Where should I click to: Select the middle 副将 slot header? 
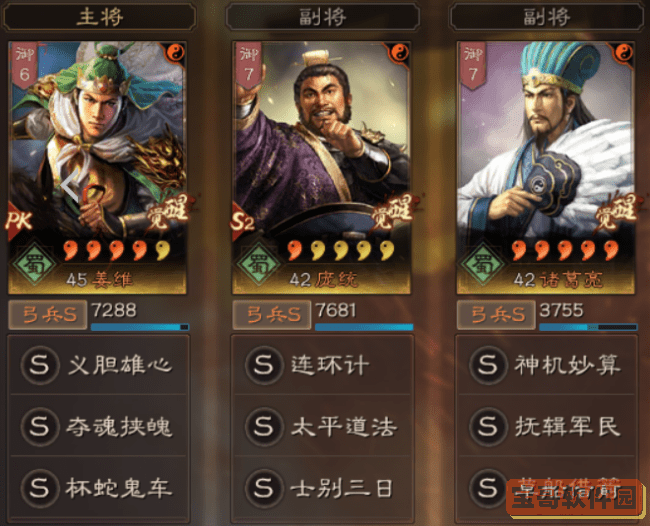pyautogui.click(x=323, y=17)
